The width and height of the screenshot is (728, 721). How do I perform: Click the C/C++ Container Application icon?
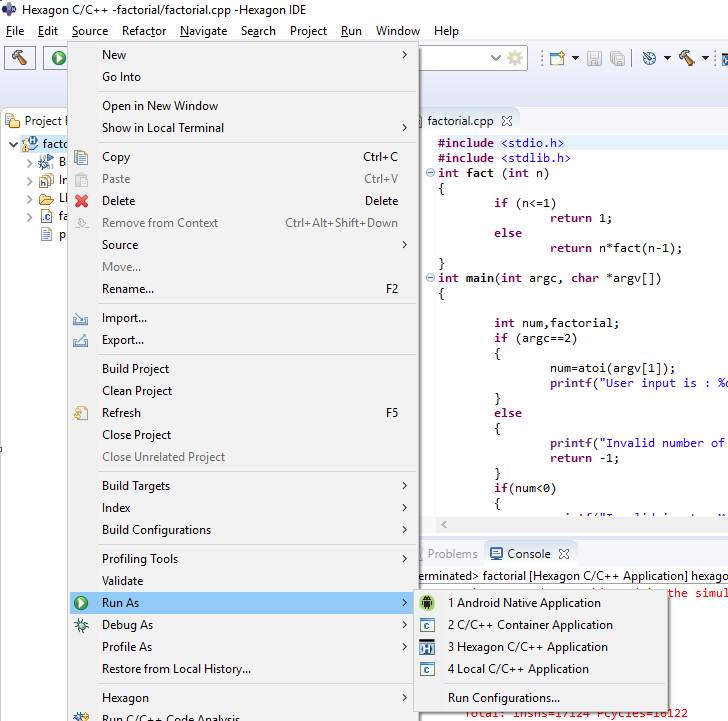[x=427, y=625]
